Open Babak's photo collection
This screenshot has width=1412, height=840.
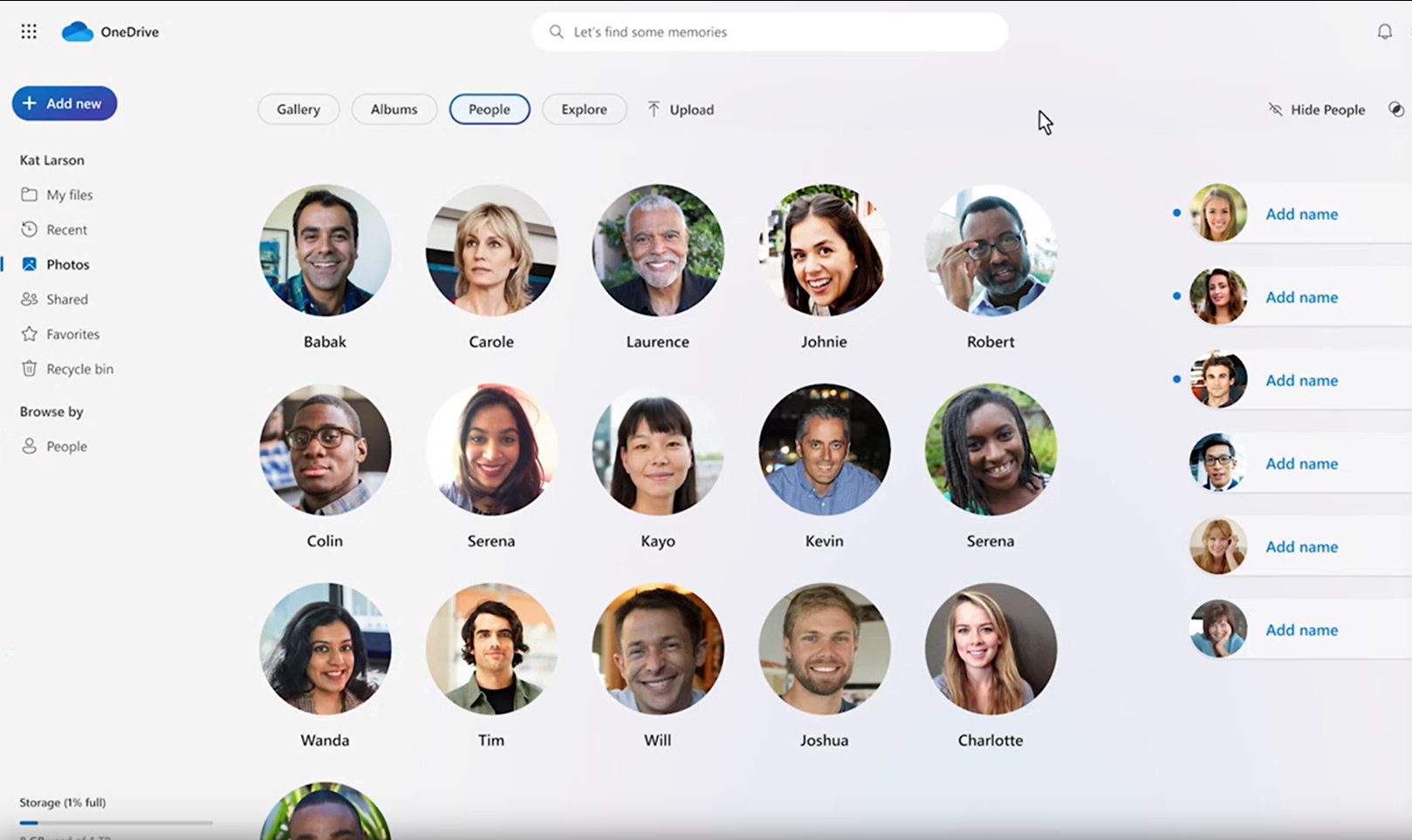[x=325, y=250]
